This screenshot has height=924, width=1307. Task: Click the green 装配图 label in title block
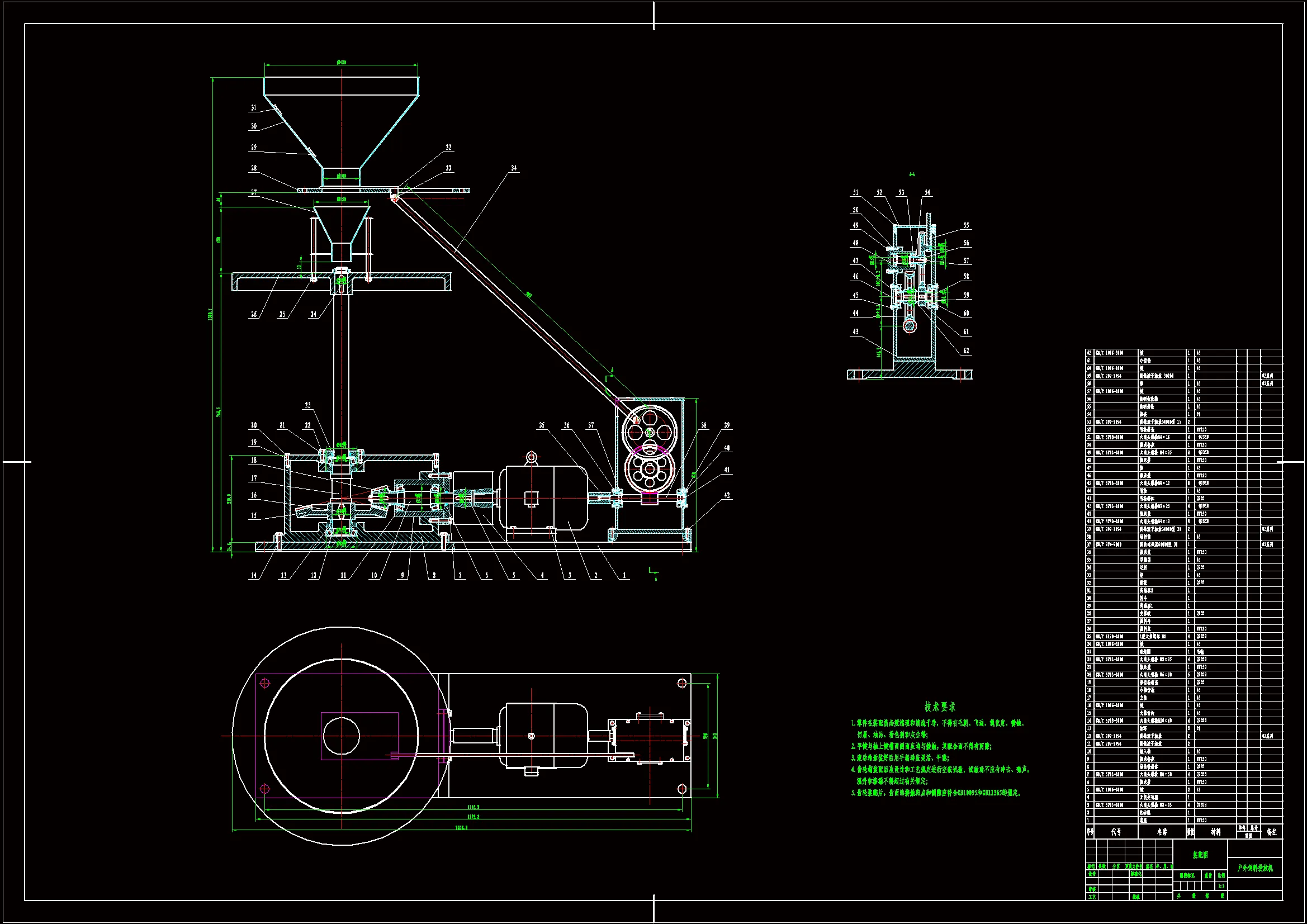pyautogui.click(x=1200, y=855)
